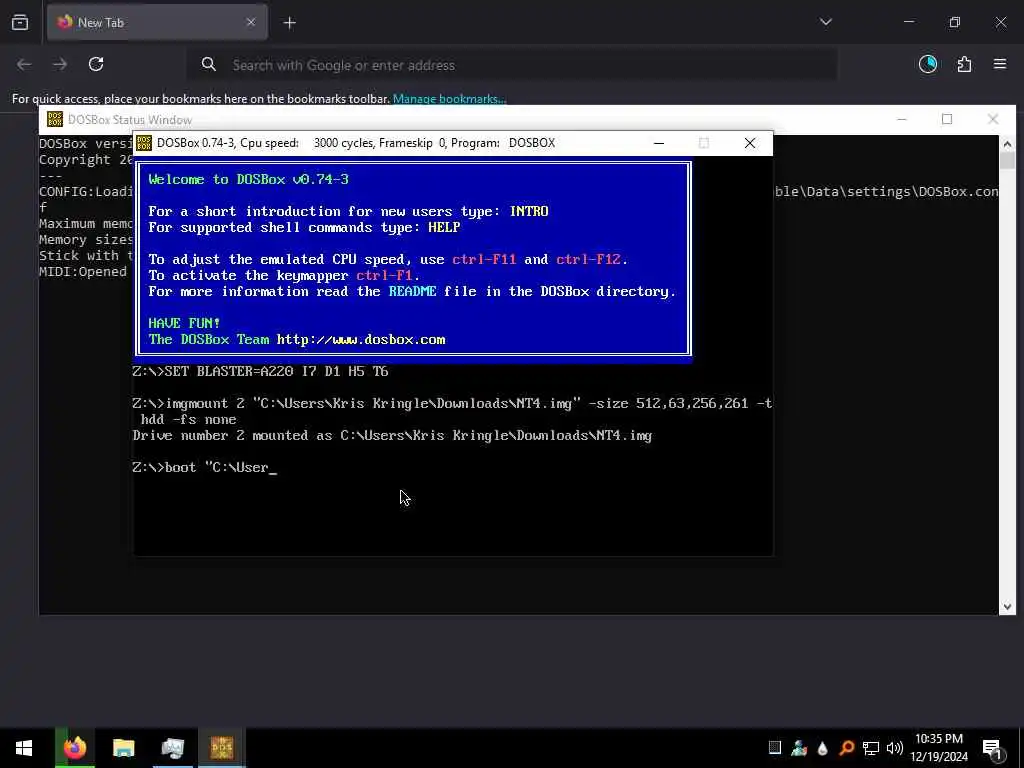The height and width of the screenshot is (768, 1024).
Task: Open a new tab with plus button
Action: tap(289, 23)
